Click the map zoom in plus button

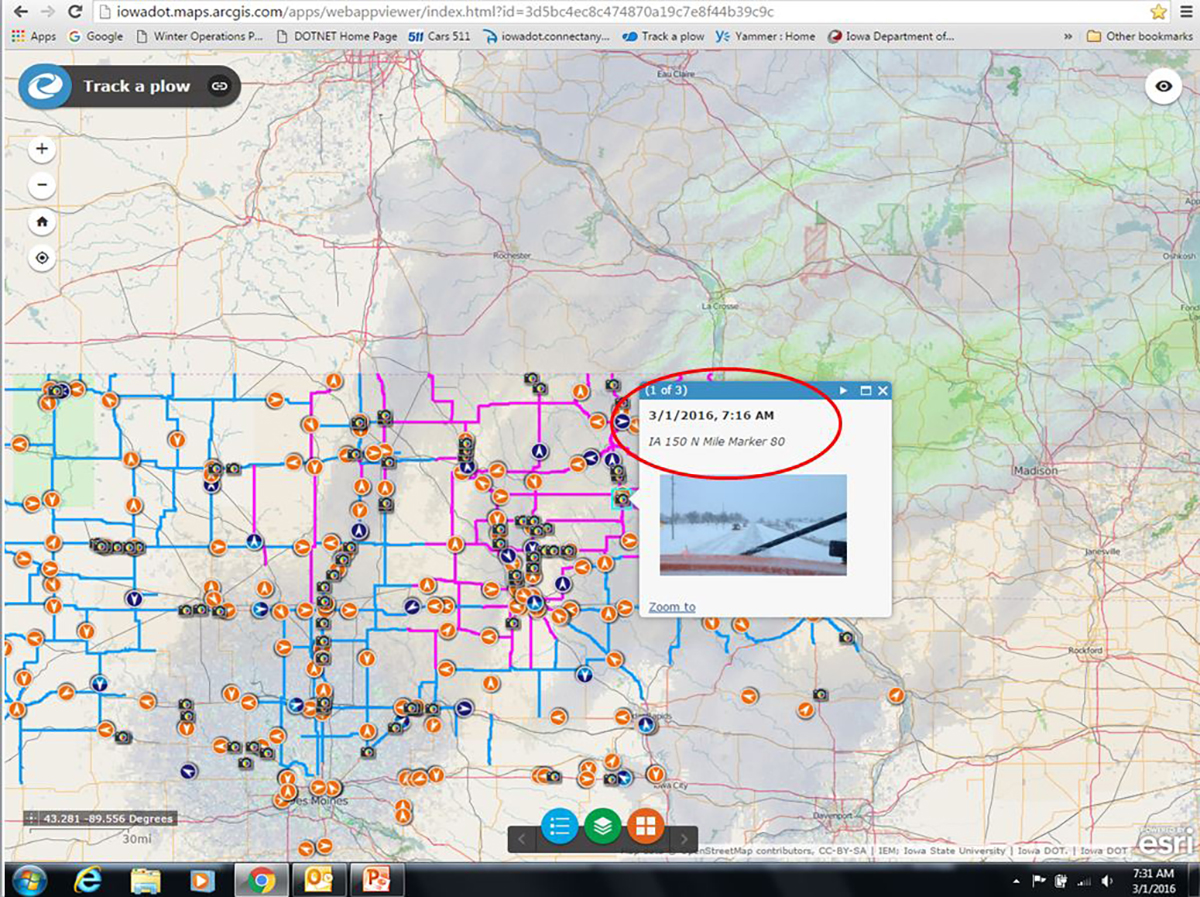pyautogui.click(x=42, y=150)
